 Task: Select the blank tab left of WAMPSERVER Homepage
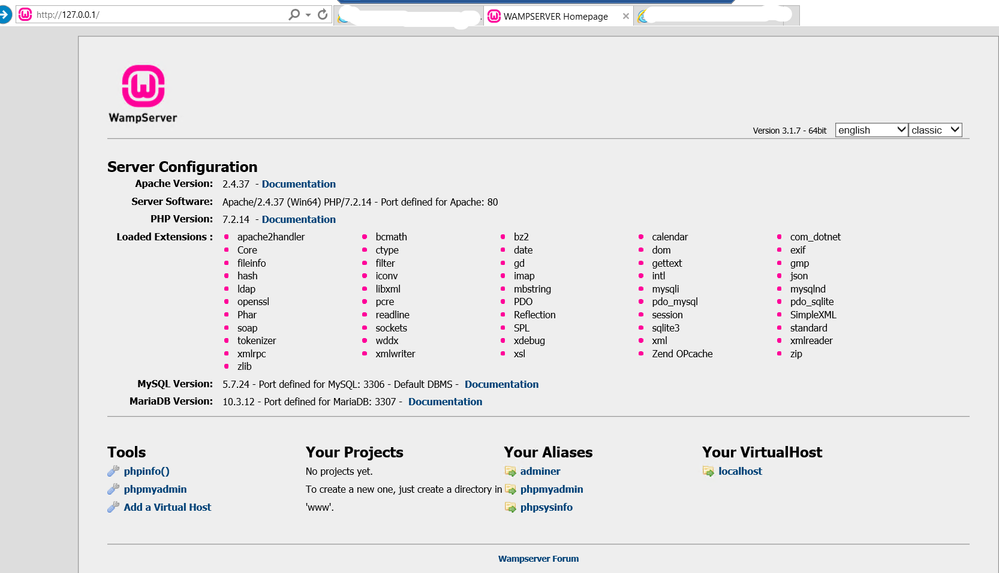[408, 17]
